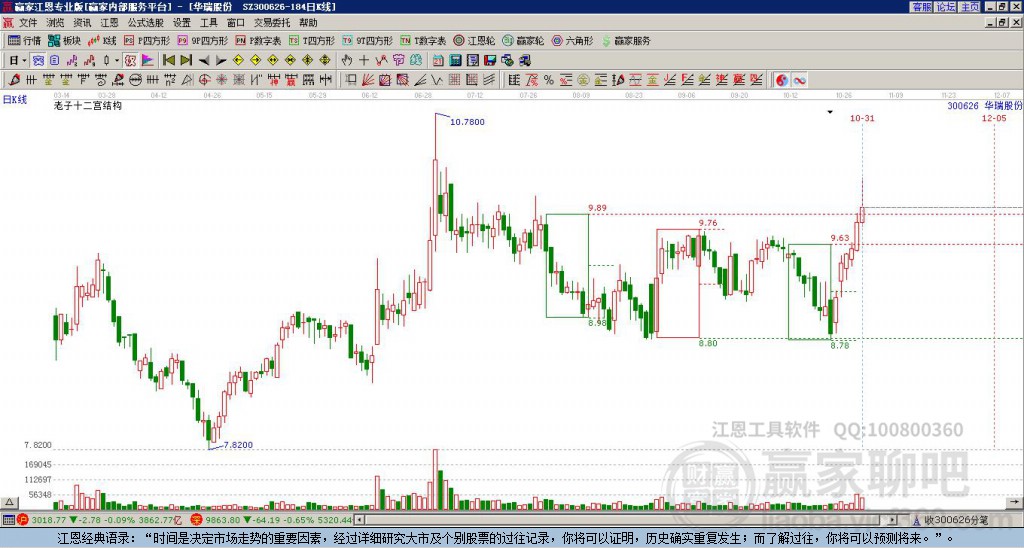Screen dimensions: 1024x548
Task: Expand the candlestick style dropdown arrow
Action: click(x=117, y=61)
